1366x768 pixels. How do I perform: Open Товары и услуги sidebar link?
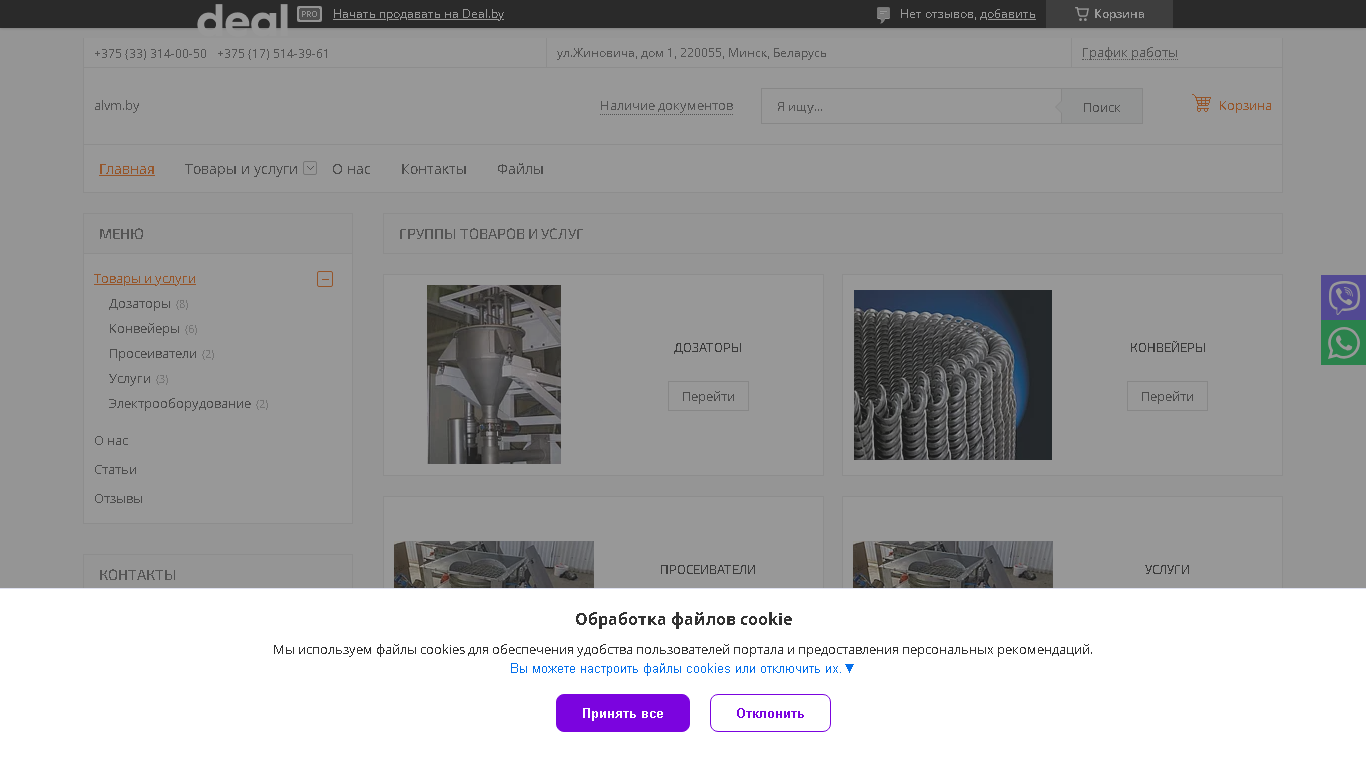145,278
